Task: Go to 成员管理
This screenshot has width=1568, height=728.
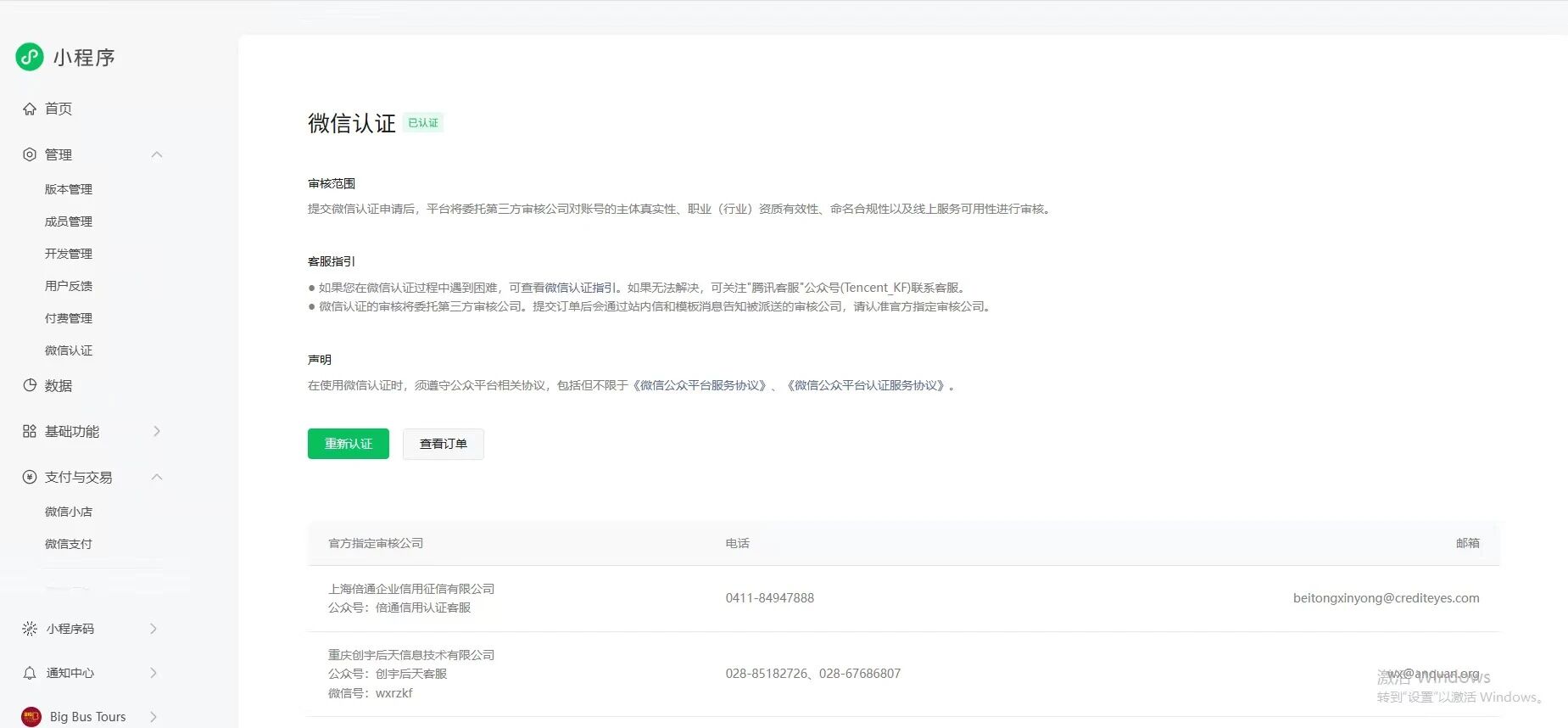Action: coord(69,221)
